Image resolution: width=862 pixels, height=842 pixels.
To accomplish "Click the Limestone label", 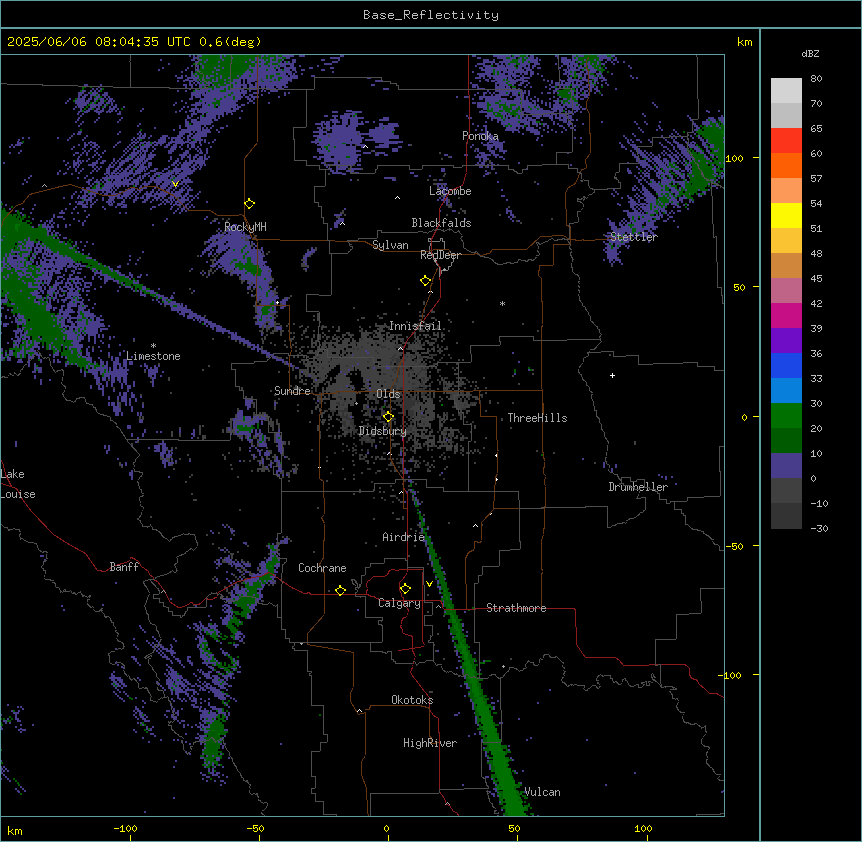I will click(x=153, y=356).
